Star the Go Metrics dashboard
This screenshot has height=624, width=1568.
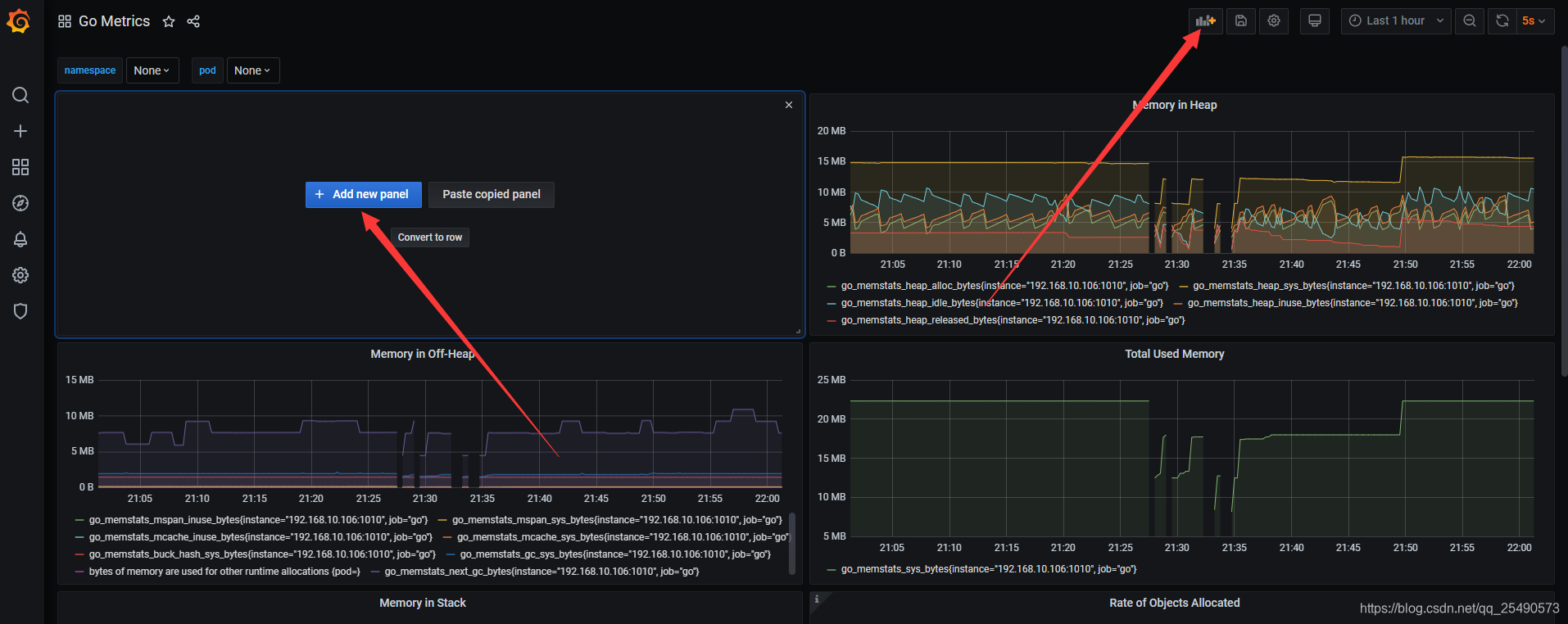coord(169,21)
